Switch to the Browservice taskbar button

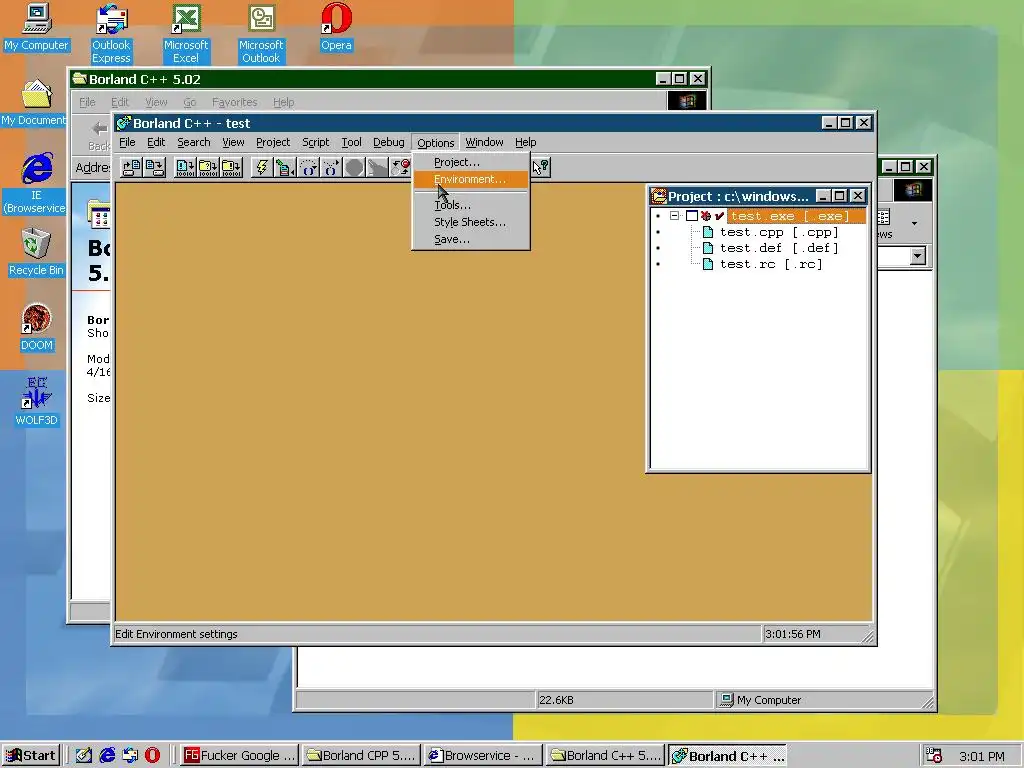[483, 756]
